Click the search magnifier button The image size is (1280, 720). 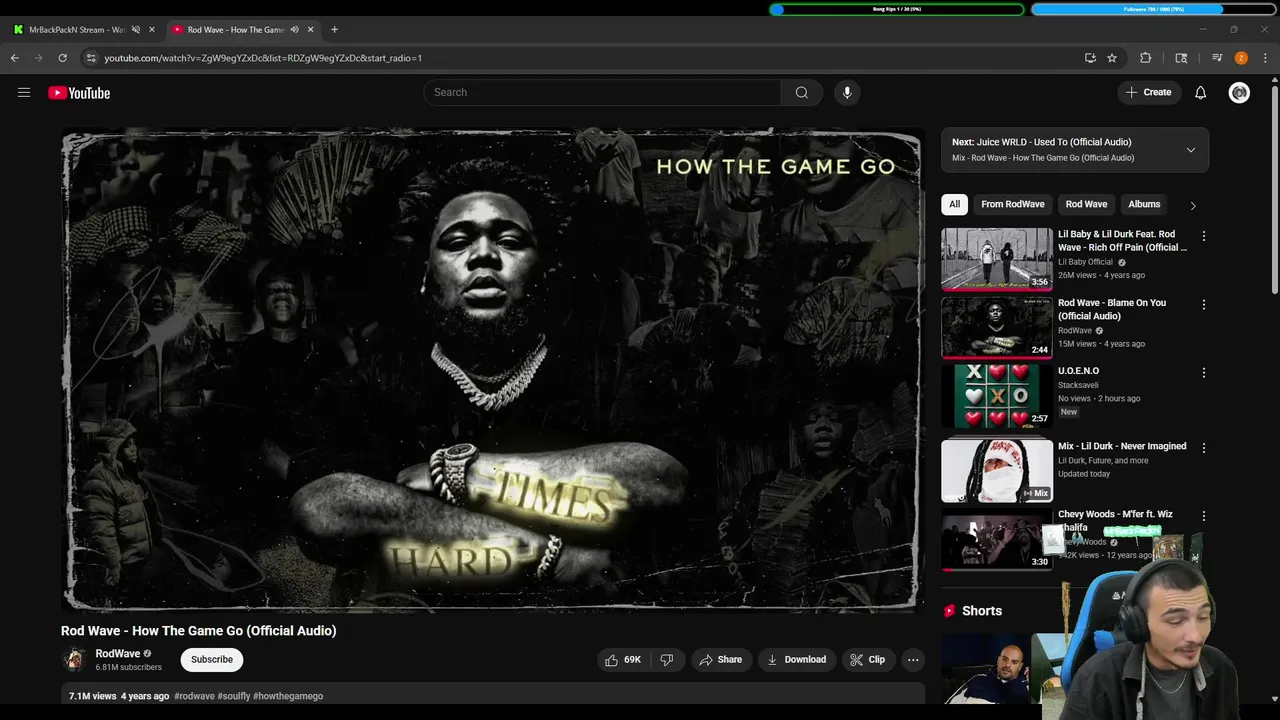pyautogui.click(x=802, y=92)
